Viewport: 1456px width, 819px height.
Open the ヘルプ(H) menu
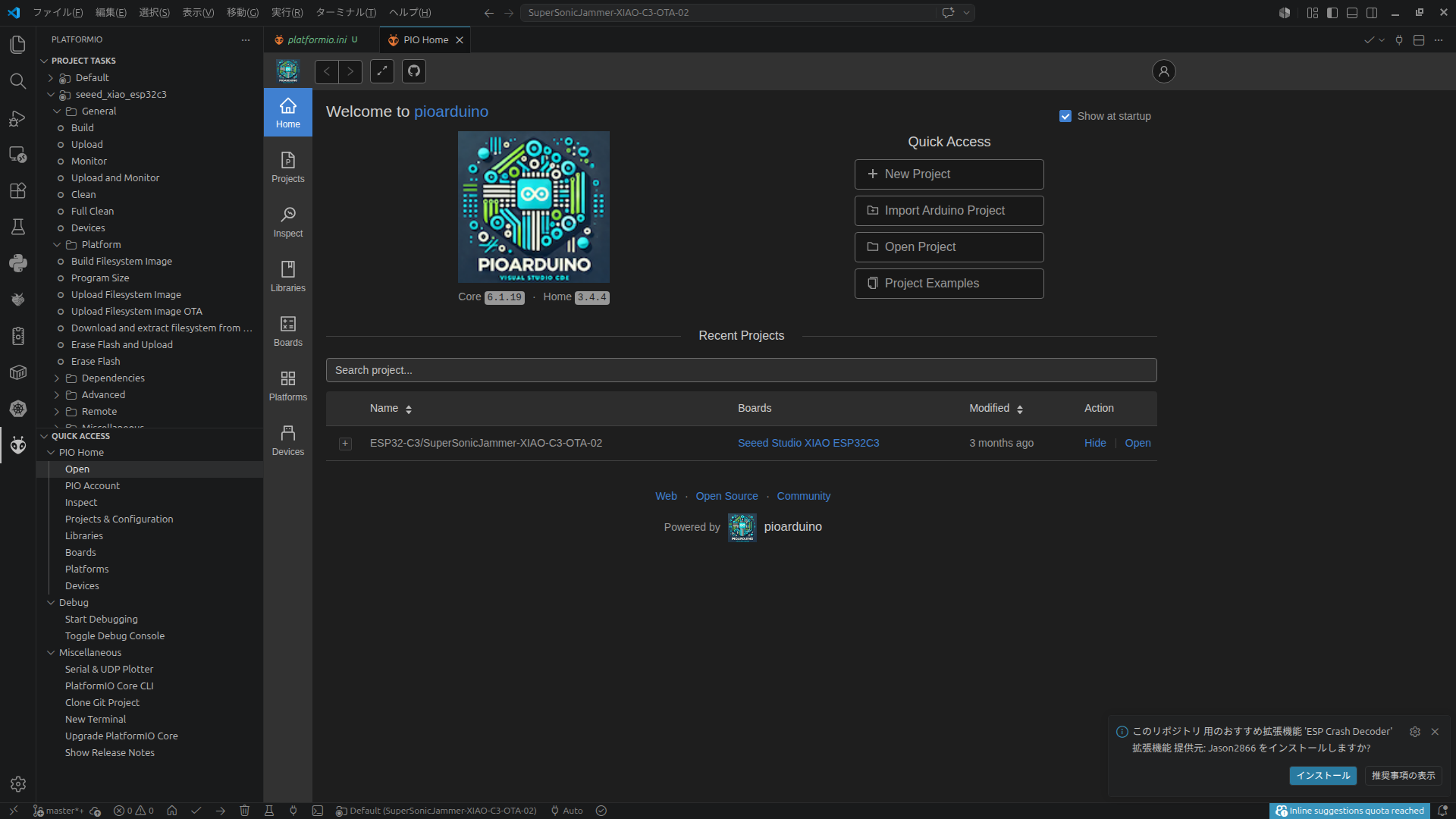pyautogui.click(x=409, y=13)
